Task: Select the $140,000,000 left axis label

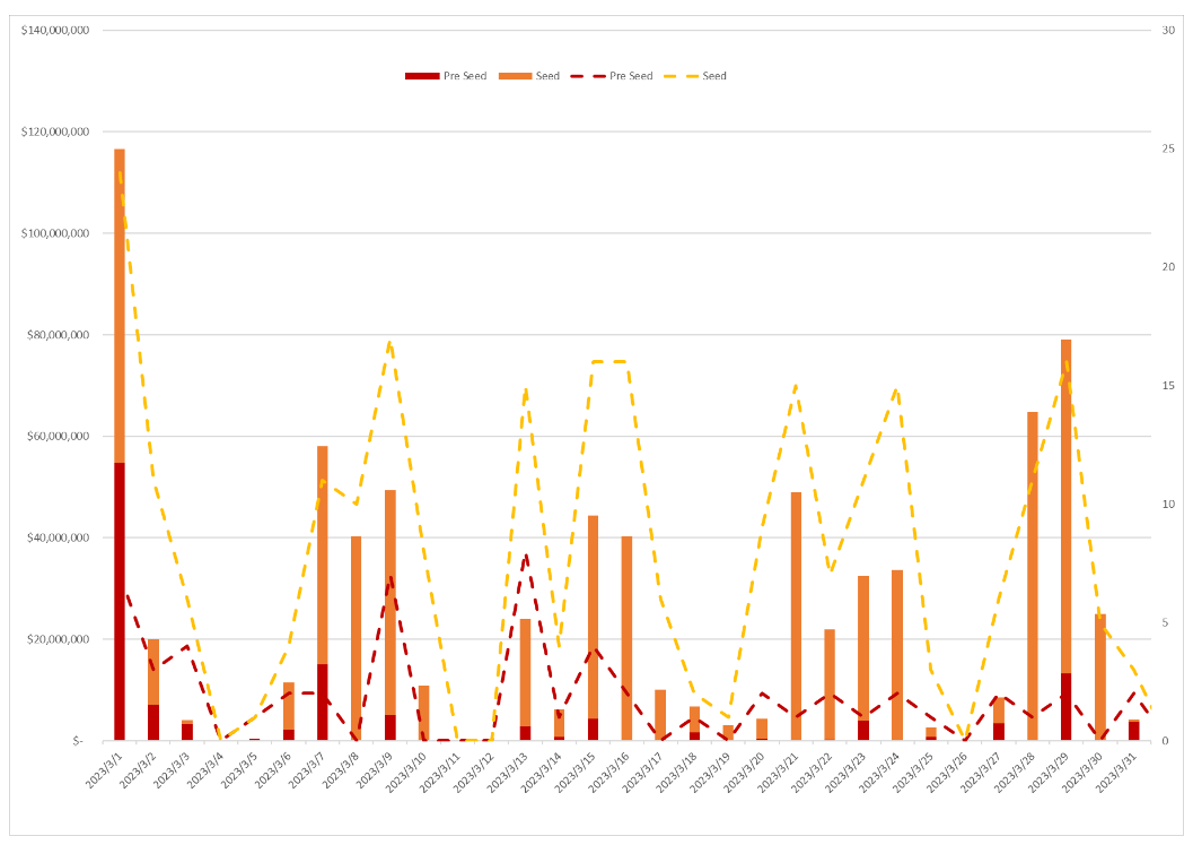Action: coord(55,30)
